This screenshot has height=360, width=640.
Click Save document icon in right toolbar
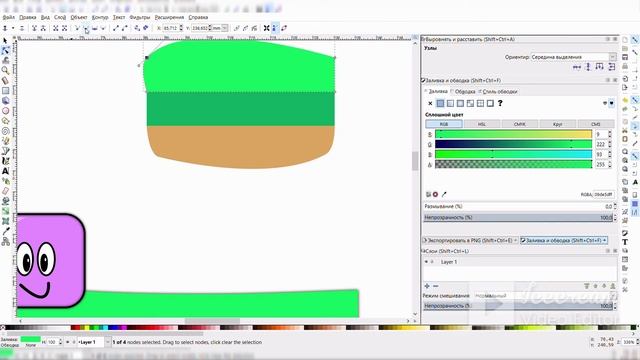[x=625, y=57]
